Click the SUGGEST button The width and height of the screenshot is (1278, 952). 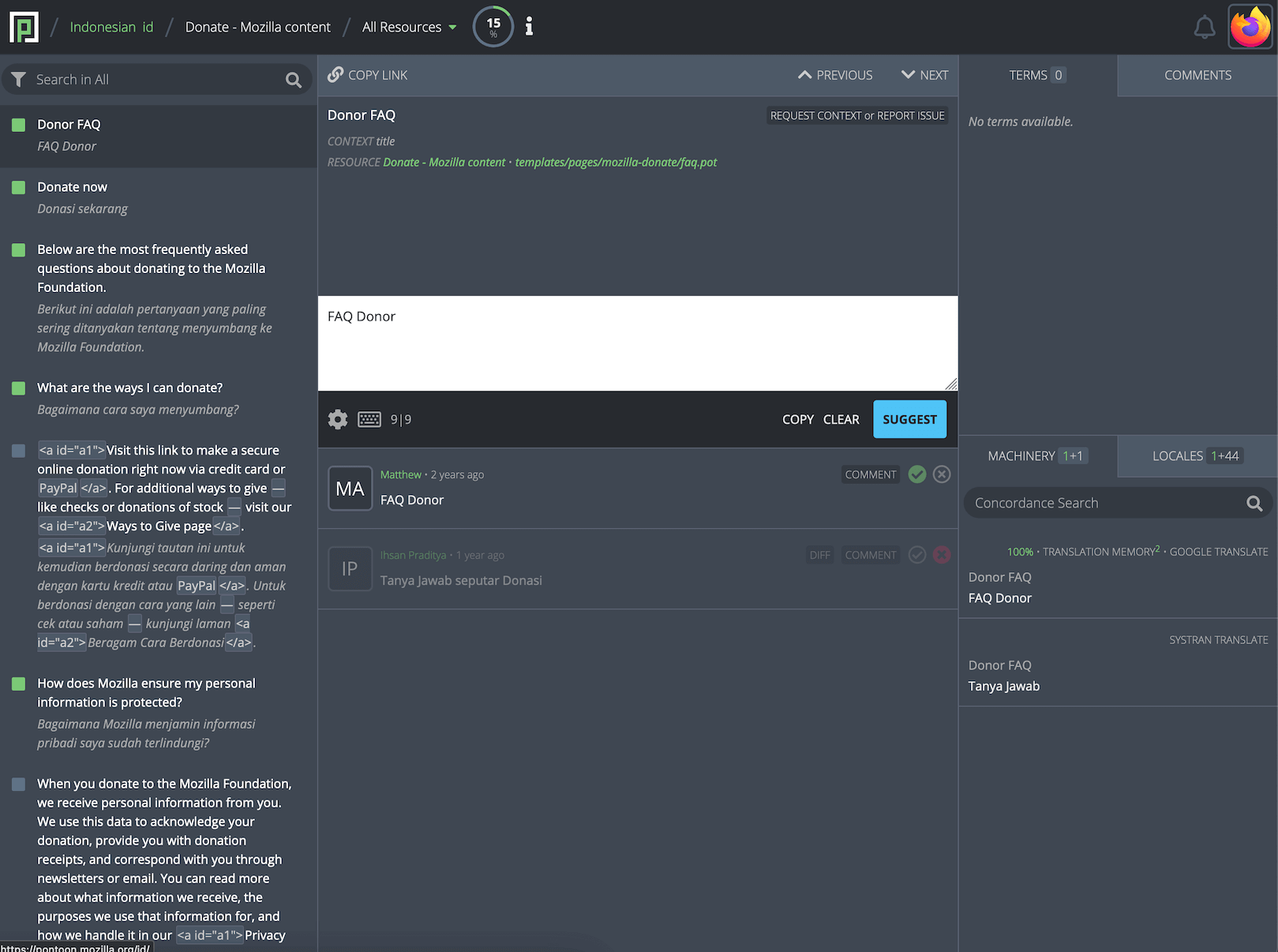tap(909, 419)
